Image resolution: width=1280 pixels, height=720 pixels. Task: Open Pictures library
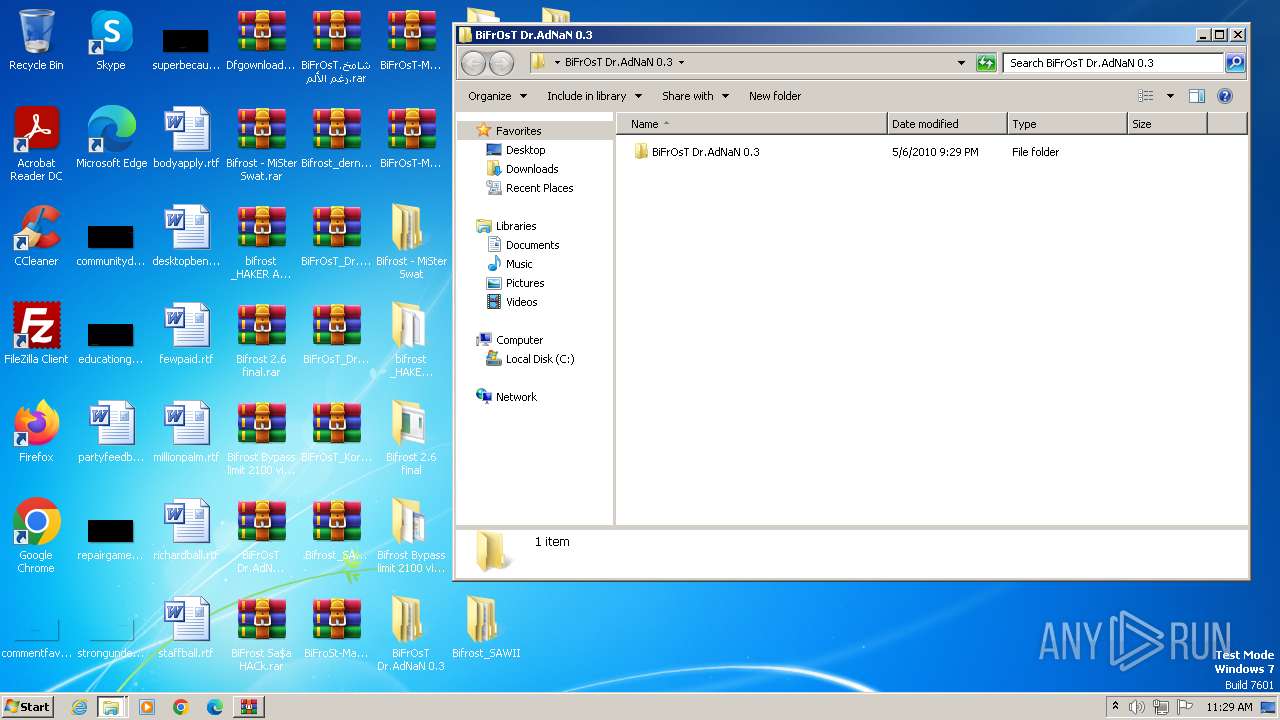click(525, 283)
